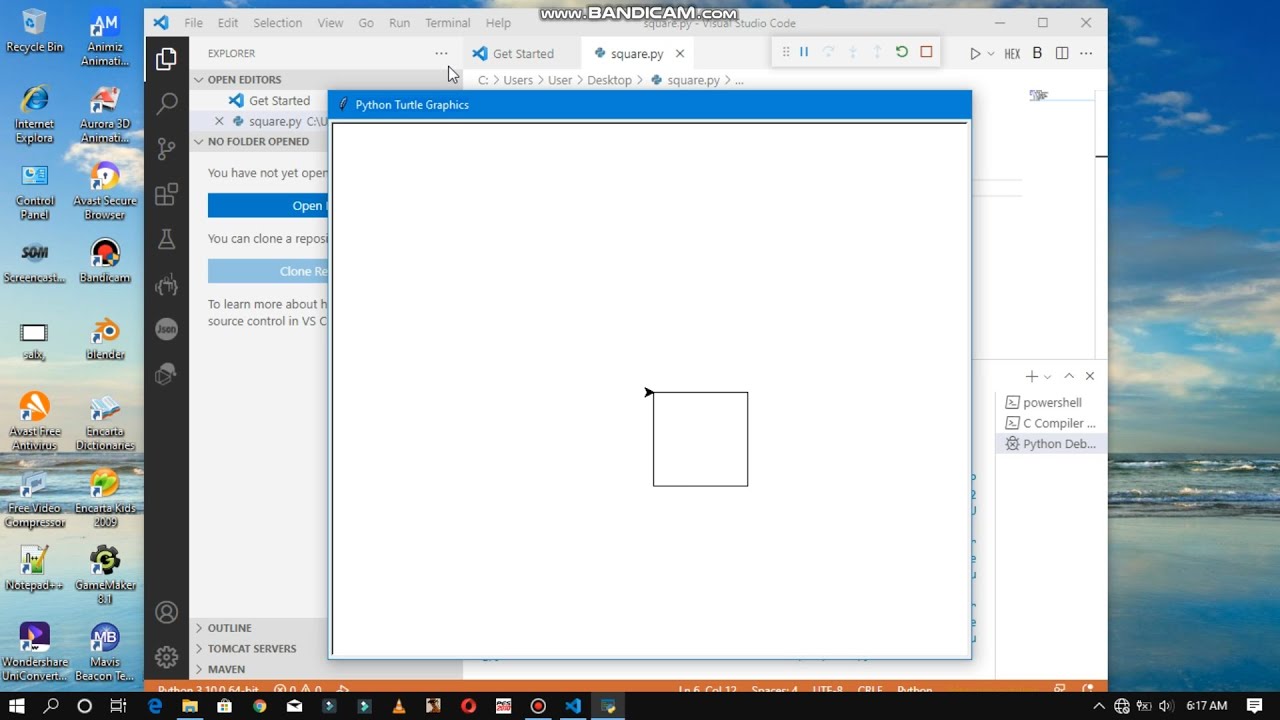
Task: Click square.py in the breadcrumb path
Action: [x=693, y=80]
